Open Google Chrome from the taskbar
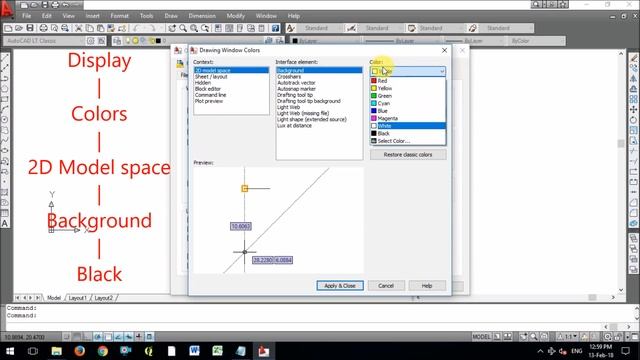640x360 pixels. 102,351
